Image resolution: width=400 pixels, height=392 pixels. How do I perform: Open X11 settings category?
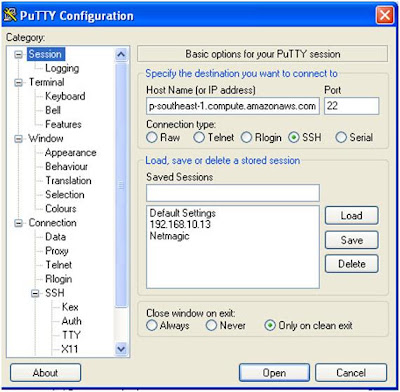point(70,349)
